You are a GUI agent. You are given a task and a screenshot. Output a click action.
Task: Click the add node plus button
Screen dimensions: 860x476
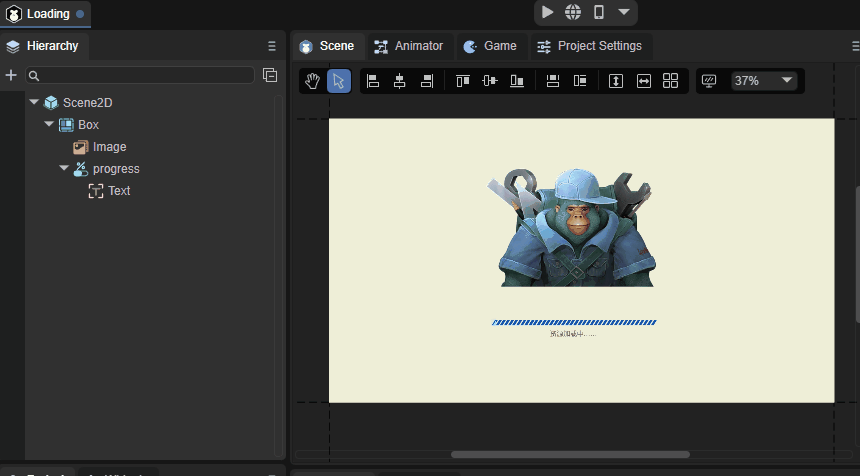click(x=11, y=75)
